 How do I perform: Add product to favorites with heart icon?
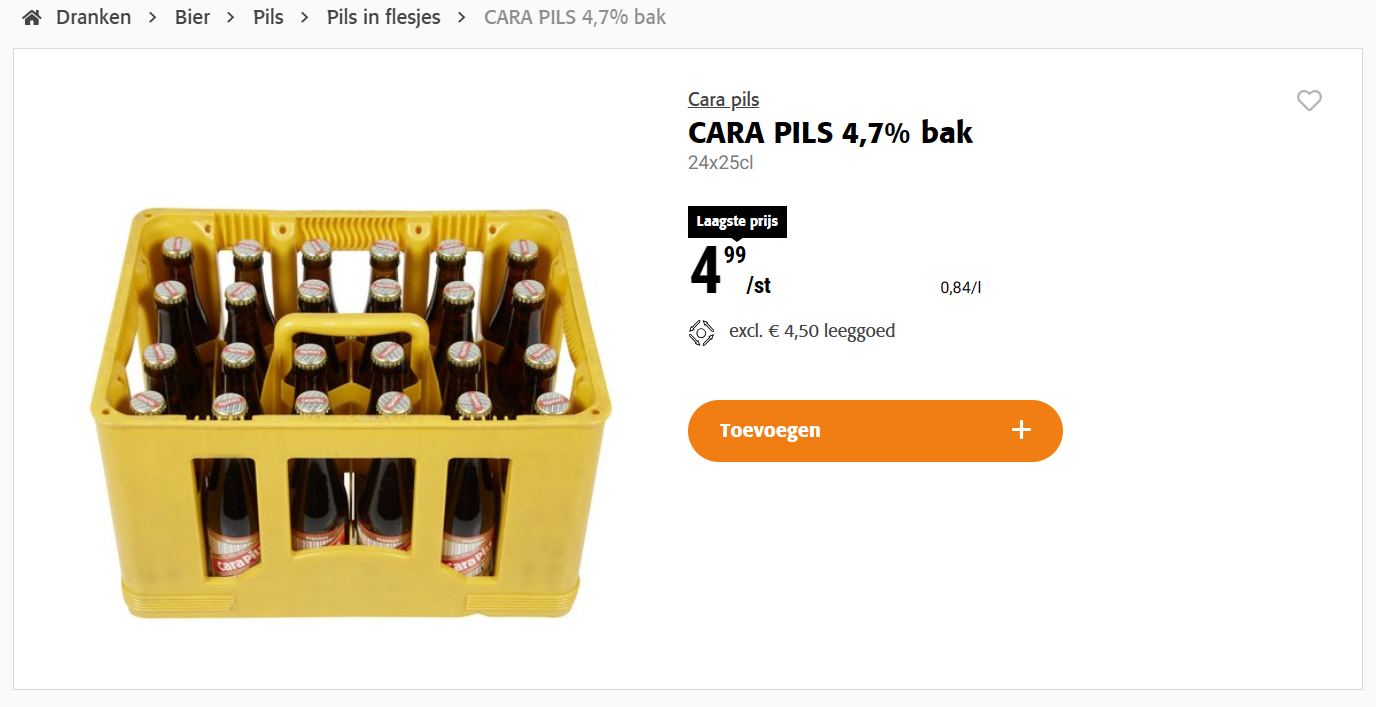point(1309,100)
